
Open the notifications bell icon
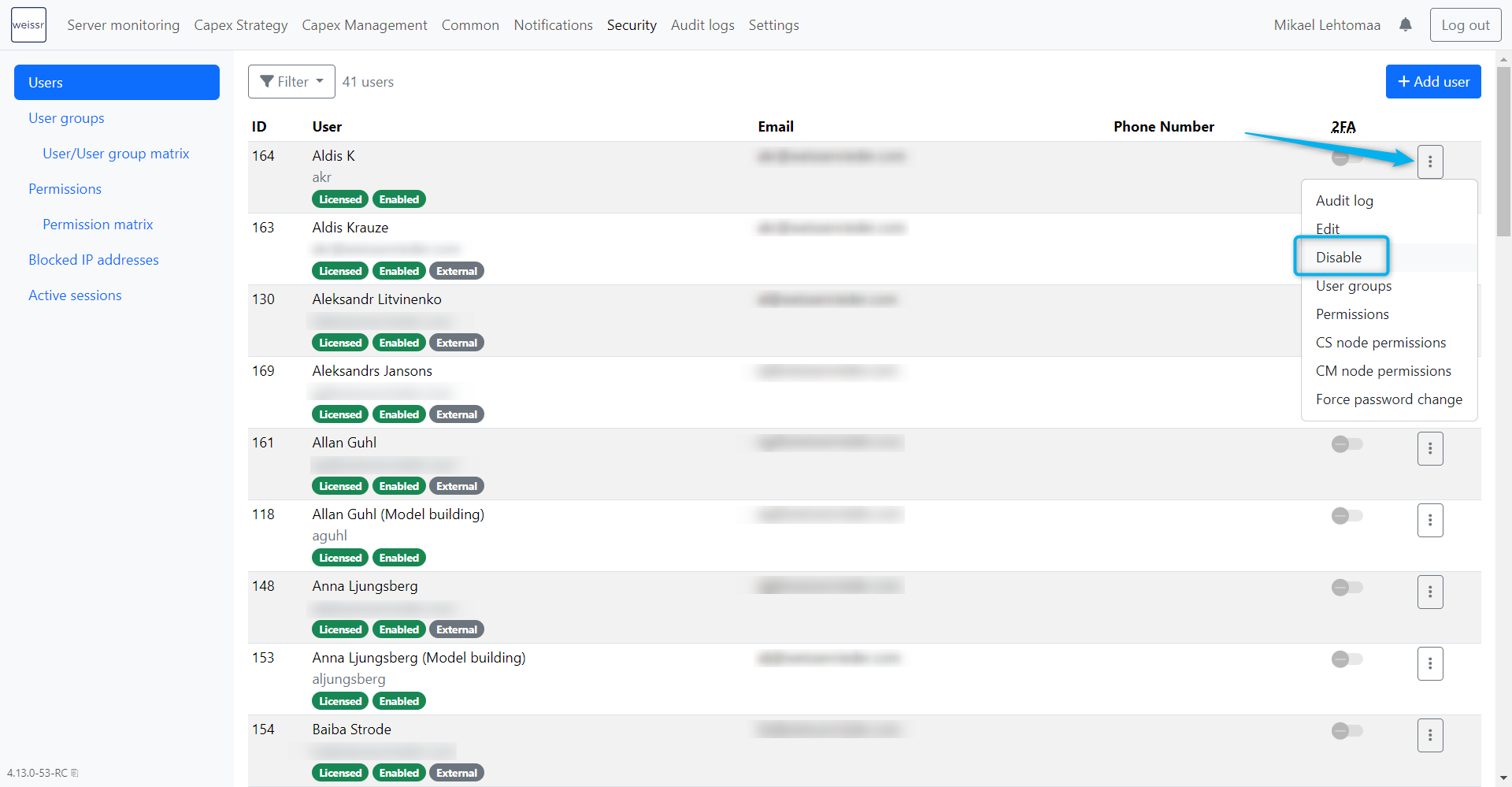[1406, 25]
